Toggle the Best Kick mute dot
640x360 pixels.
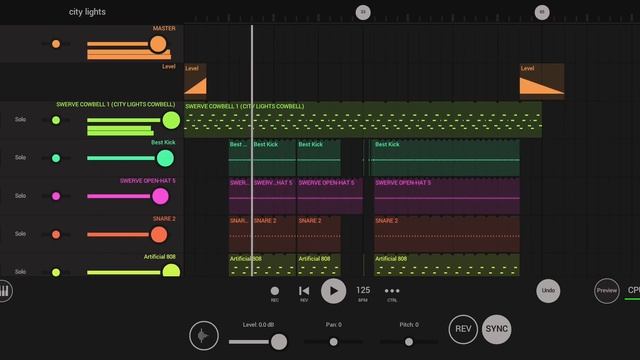(56, 158)
